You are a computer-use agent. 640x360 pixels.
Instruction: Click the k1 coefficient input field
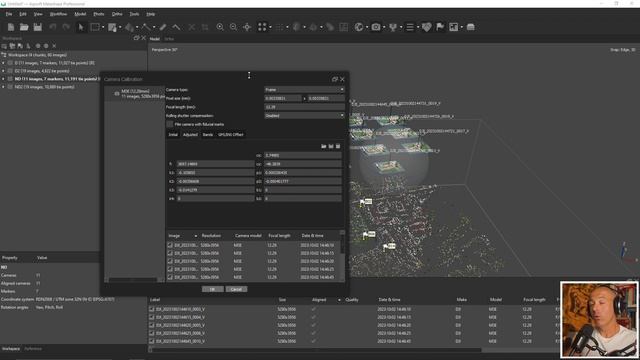(x=215, y=173)
